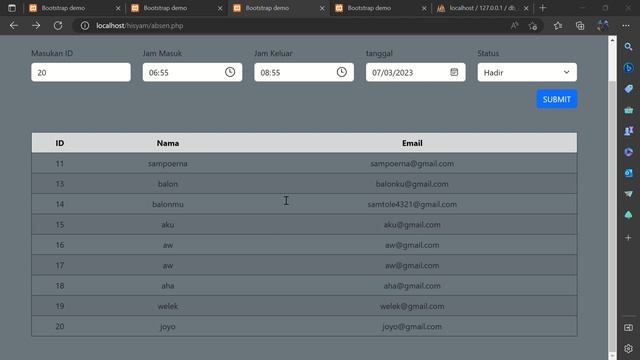Click the name cell balonmu
The image size is (640, 360).
click(168, 204)
